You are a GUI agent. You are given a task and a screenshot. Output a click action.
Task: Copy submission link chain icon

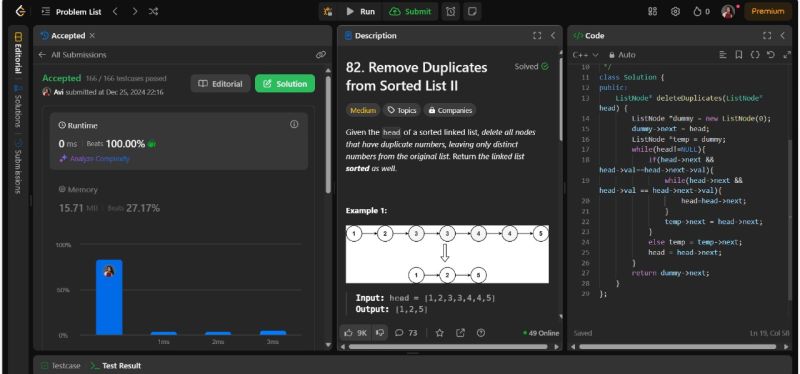320,55
